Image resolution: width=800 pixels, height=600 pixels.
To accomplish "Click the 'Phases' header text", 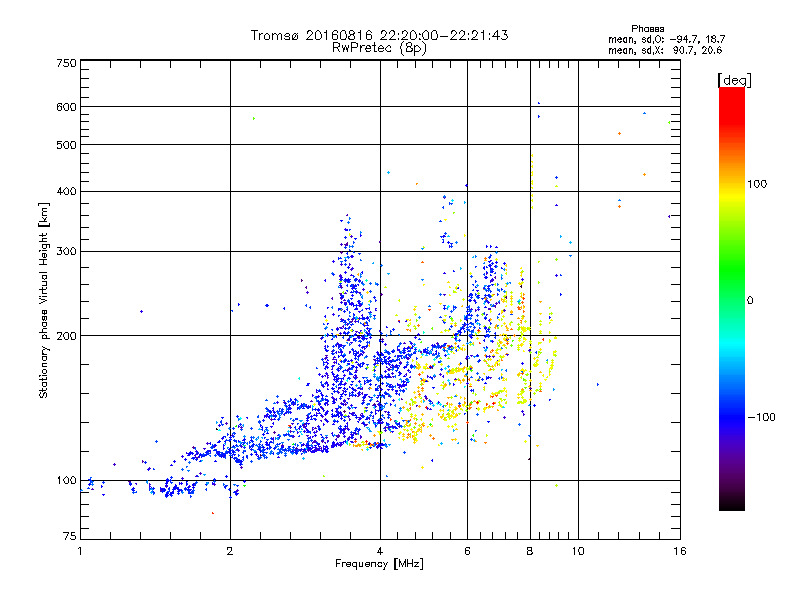I will click(647, 29).
